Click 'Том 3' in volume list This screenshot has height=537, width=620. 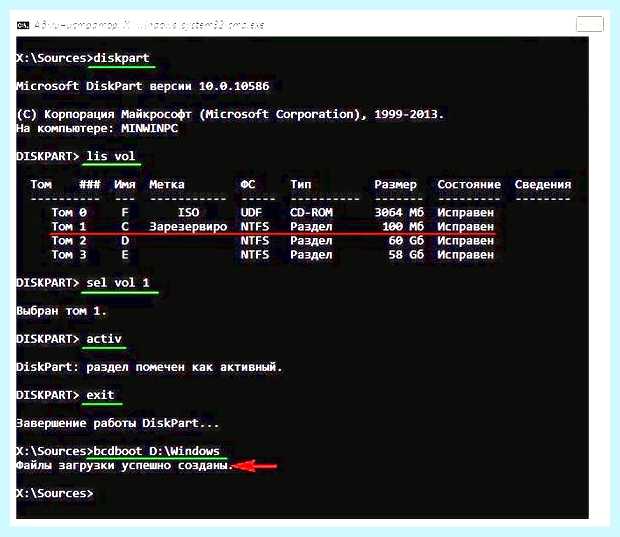click(69, 255)
